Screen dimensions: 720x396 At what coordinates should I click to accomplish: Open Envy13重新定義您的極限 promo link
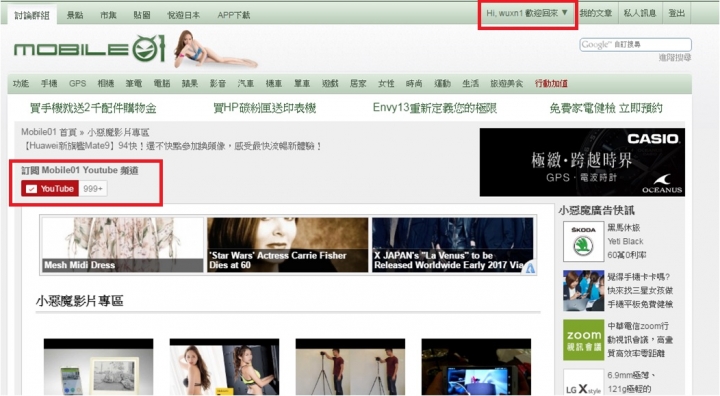point(435,108)
